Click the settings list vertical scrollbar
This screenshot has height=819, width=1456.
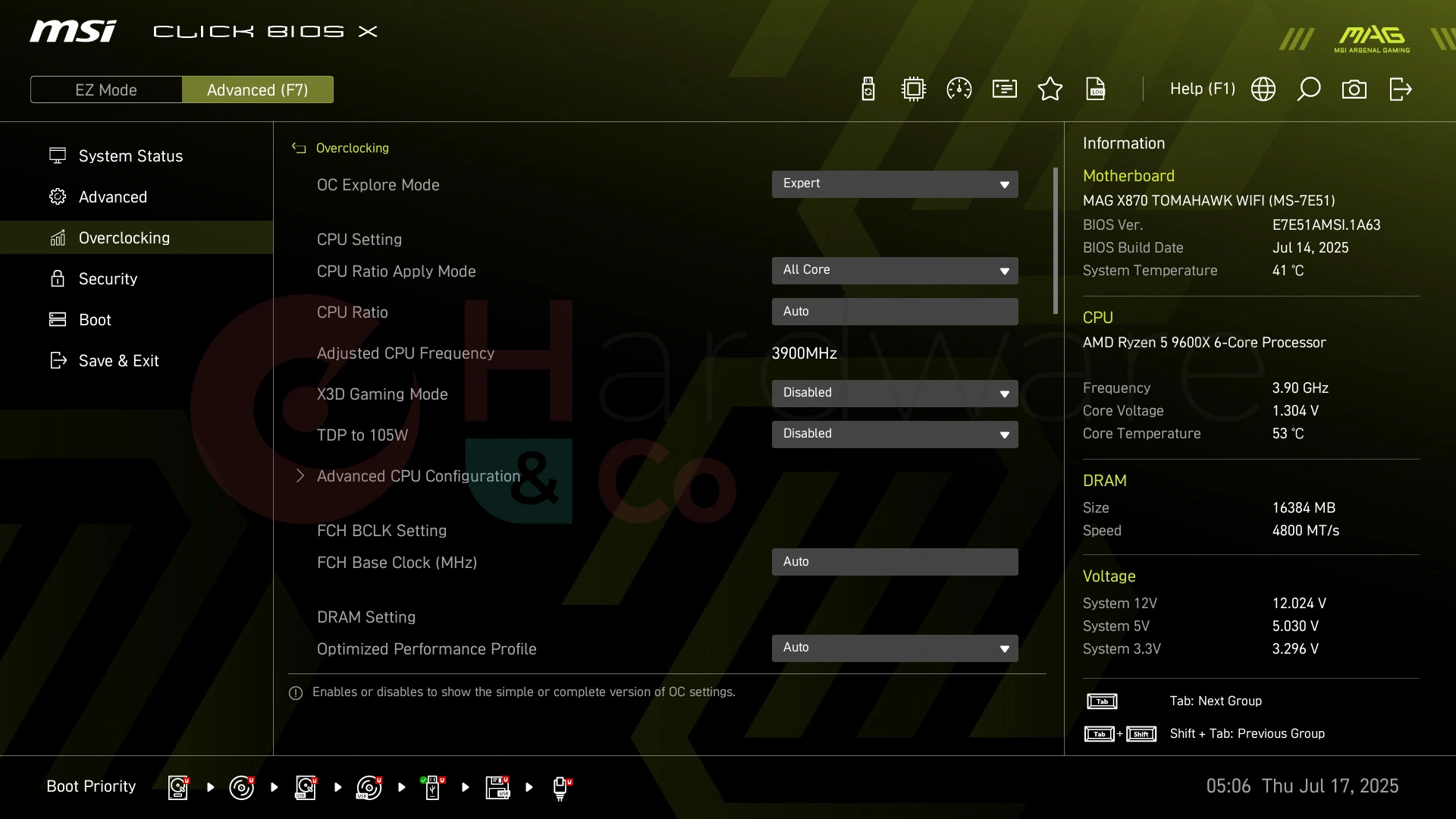coord(1056,241)
